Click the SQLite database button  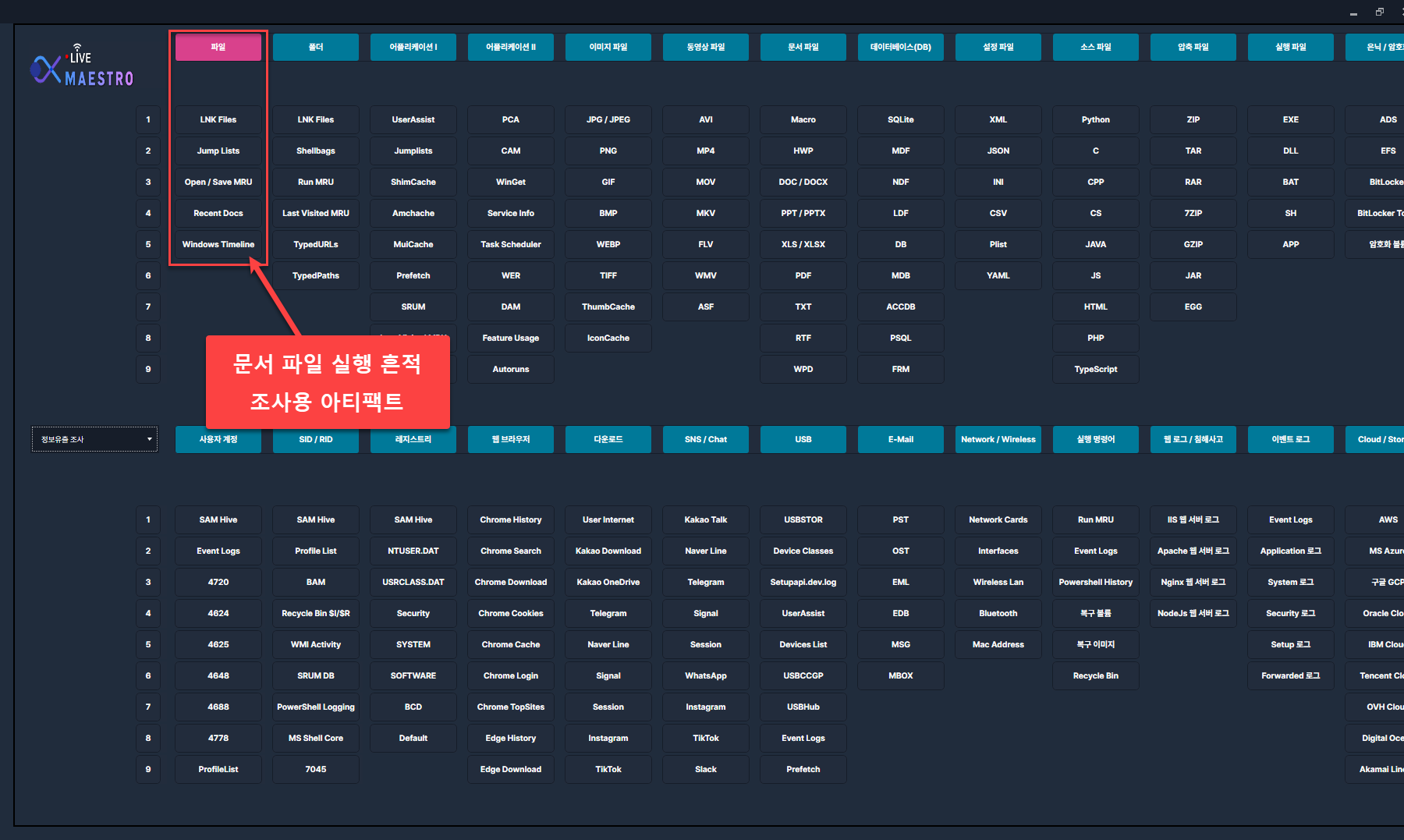[901, 119]
